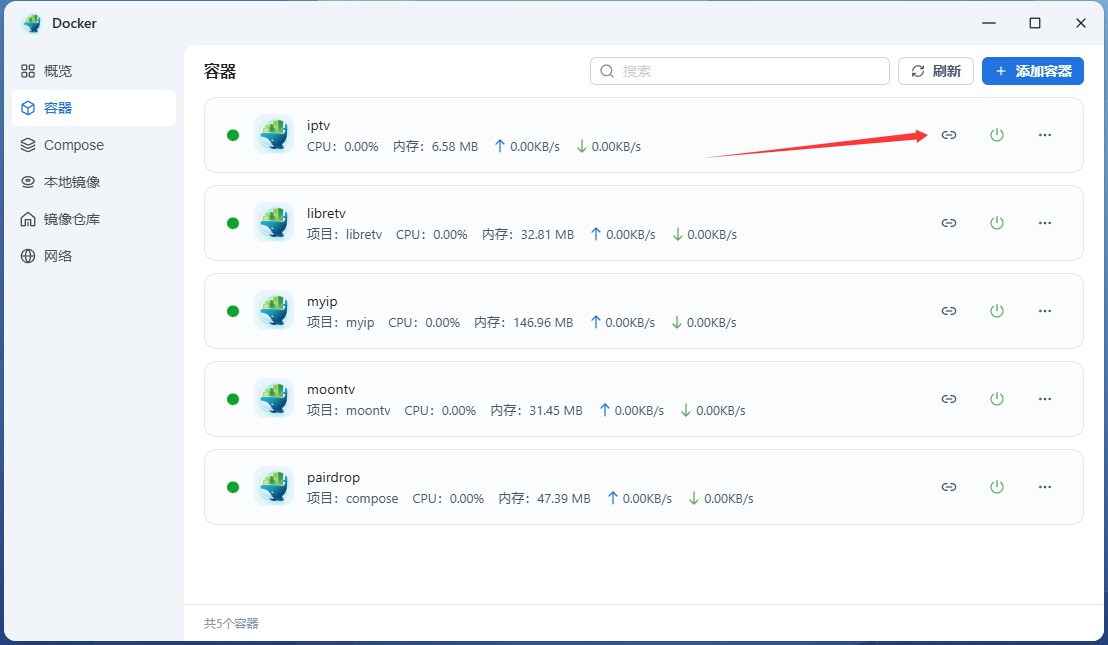
Task: Expand more options for iptv container
Action: coord(1044,135)
